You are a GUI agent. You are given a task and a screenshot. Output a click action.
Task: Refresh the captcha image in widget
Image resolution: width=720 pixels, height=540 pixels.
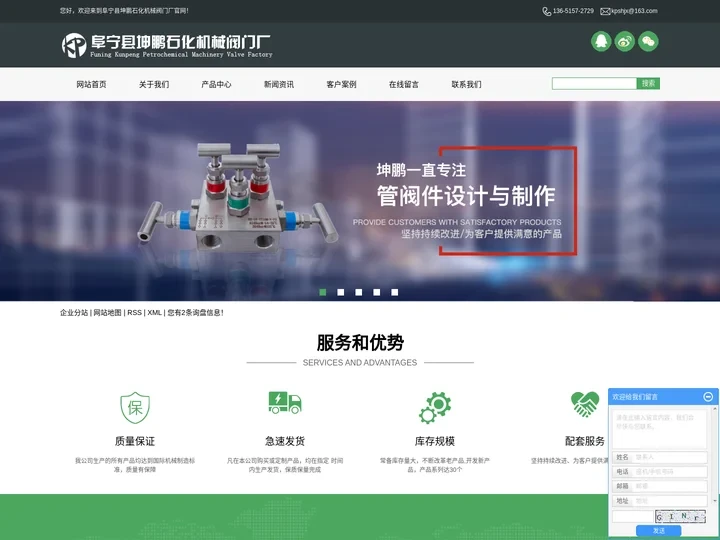click(681, 517)
